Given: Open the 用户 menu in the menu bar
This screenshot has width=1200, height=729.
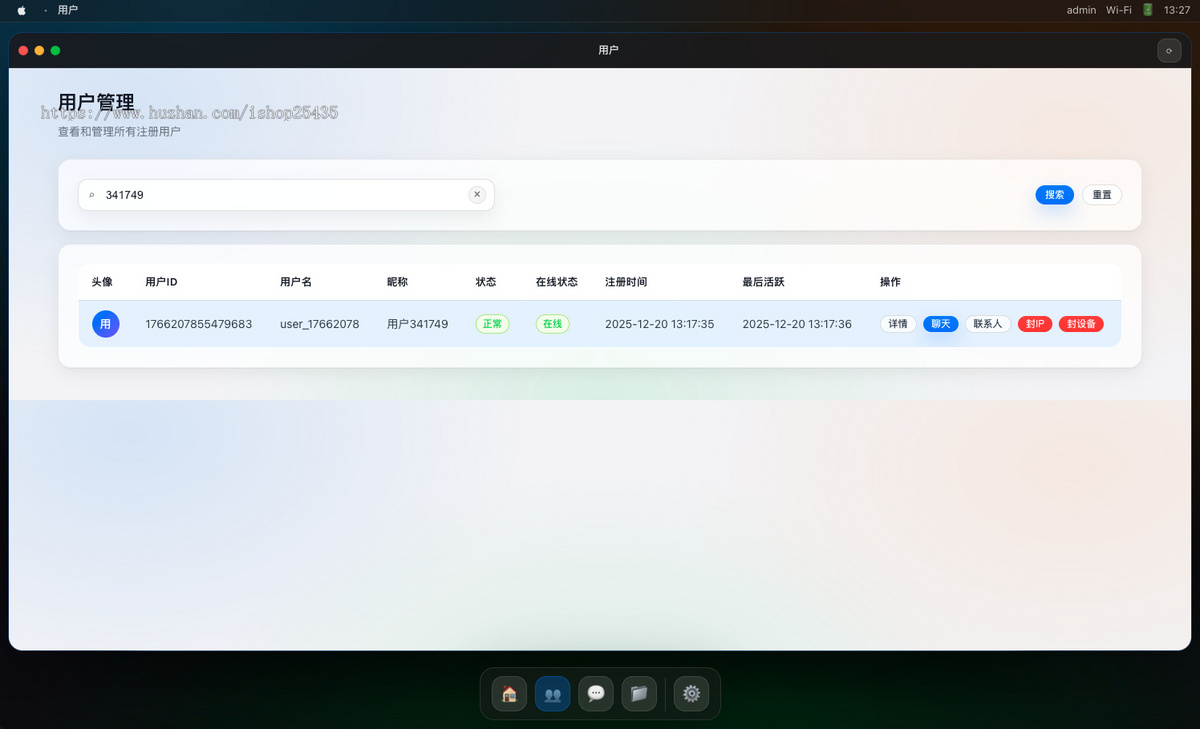Looking at the screenshot, I should (68, 10).
